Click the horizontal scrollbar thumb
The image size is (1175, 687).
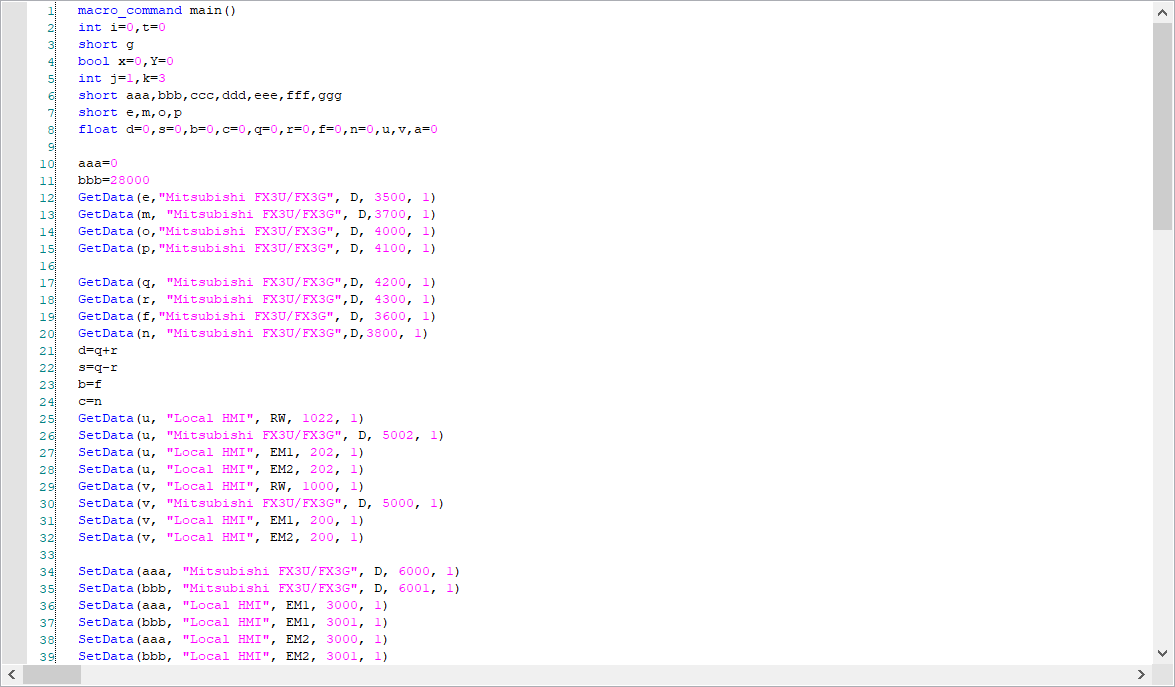pos(52,675)
